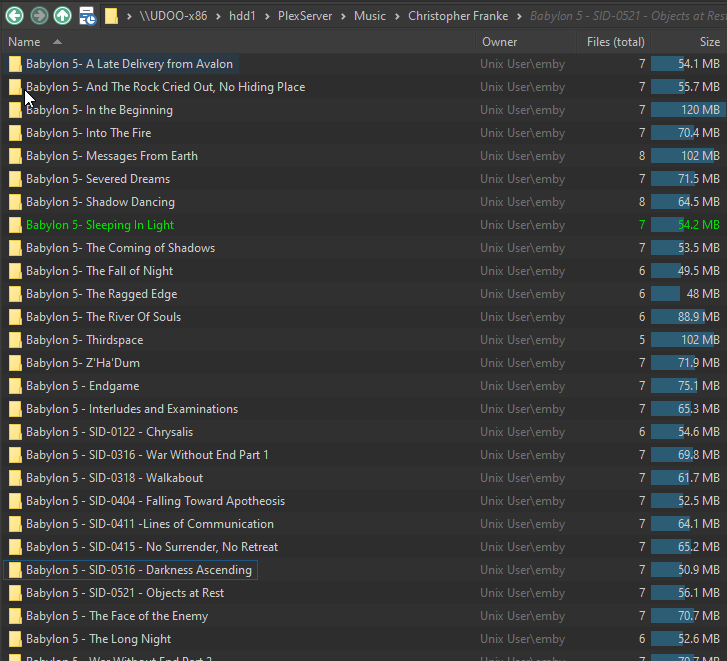Click the Owner cell of the Endgame row
The width and height of the screenshot is (727, 661).
523,386
